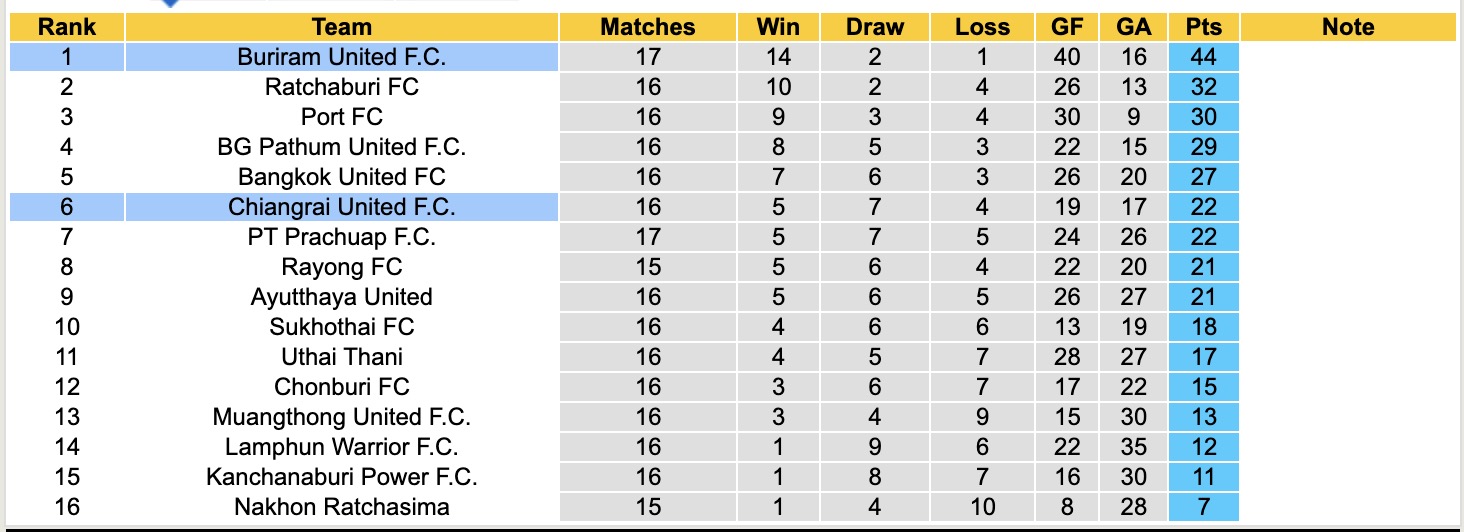
Task: Open Muangthong United F.C. entry
Action: tap(342, 417)
